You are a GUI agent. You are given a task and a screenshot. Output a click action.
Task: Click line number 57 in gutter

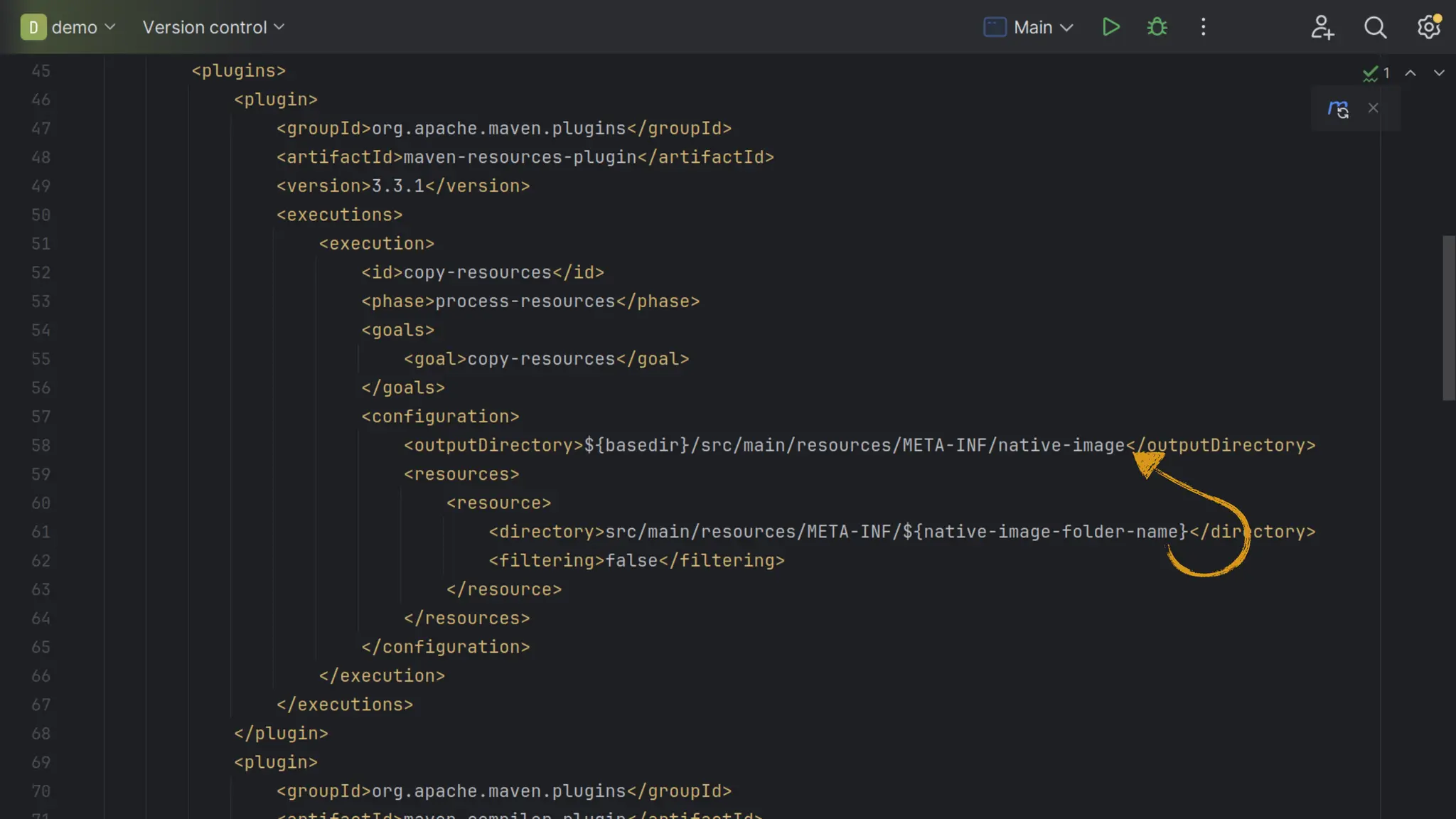pos(41,417)
